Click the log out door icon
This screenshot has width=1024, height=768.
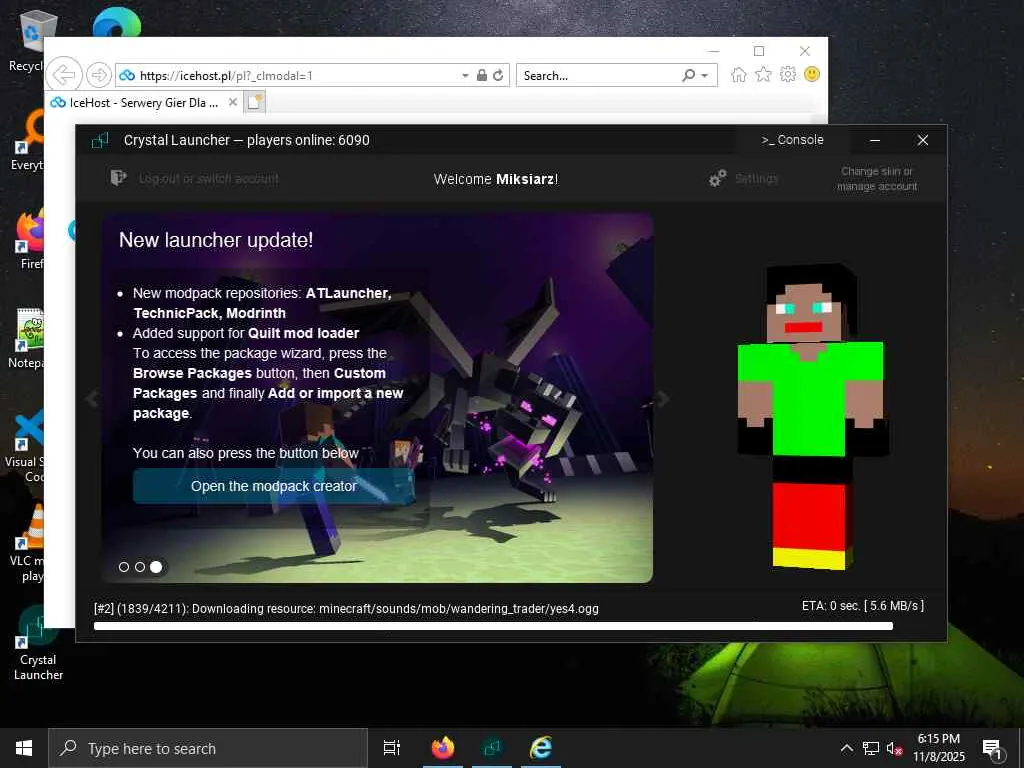click(118, 178)
